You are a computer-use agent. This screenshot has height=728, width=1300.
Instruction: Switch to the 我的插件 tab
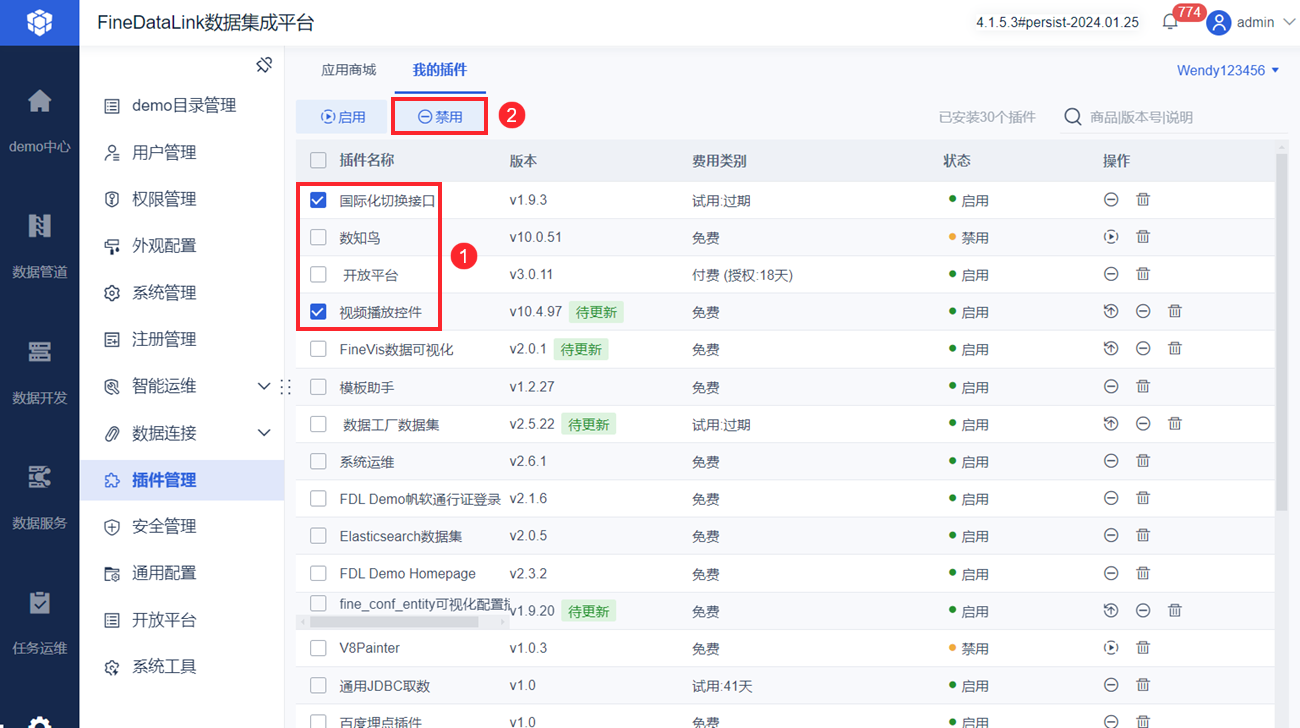pyautogui.click(x=440, y=70)
